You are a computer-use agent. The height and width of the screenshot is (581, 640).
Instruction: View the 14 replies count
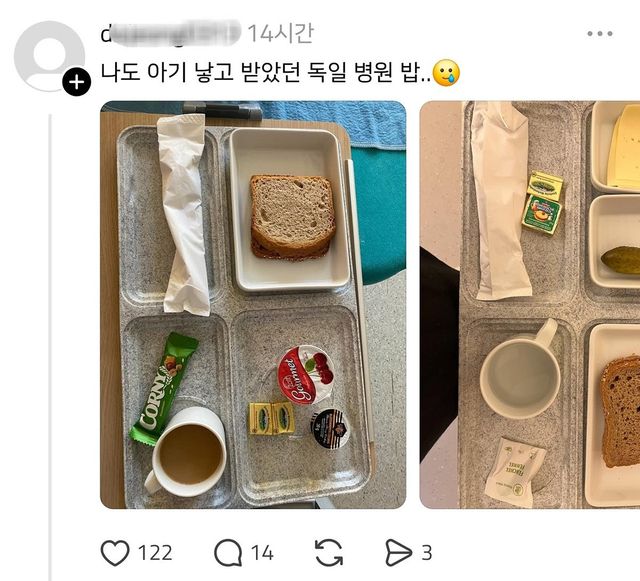pos(262,553)
